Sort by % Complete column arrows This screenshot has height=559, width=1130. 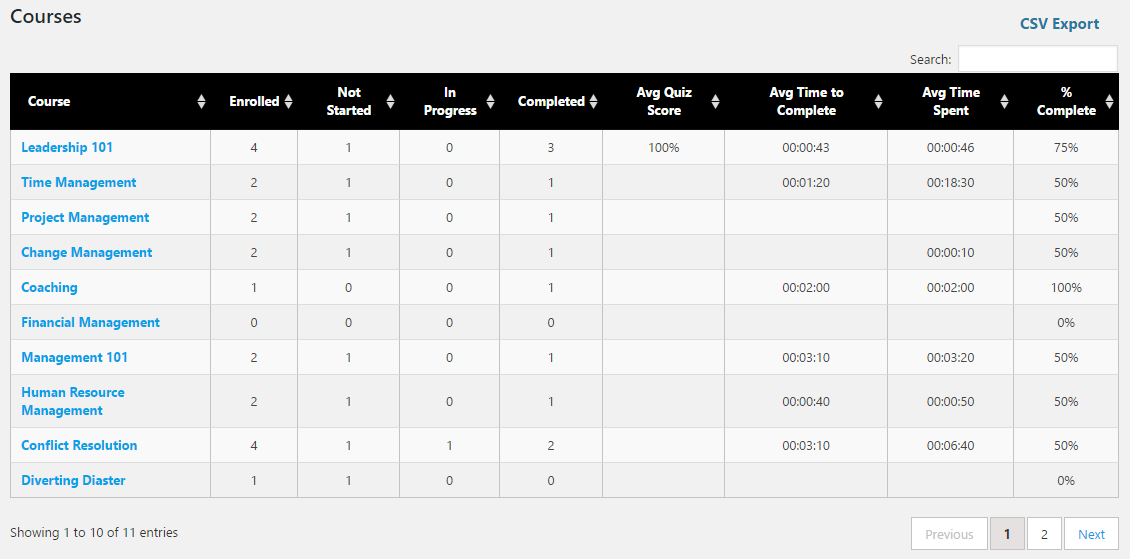[x=1109, y=102]
